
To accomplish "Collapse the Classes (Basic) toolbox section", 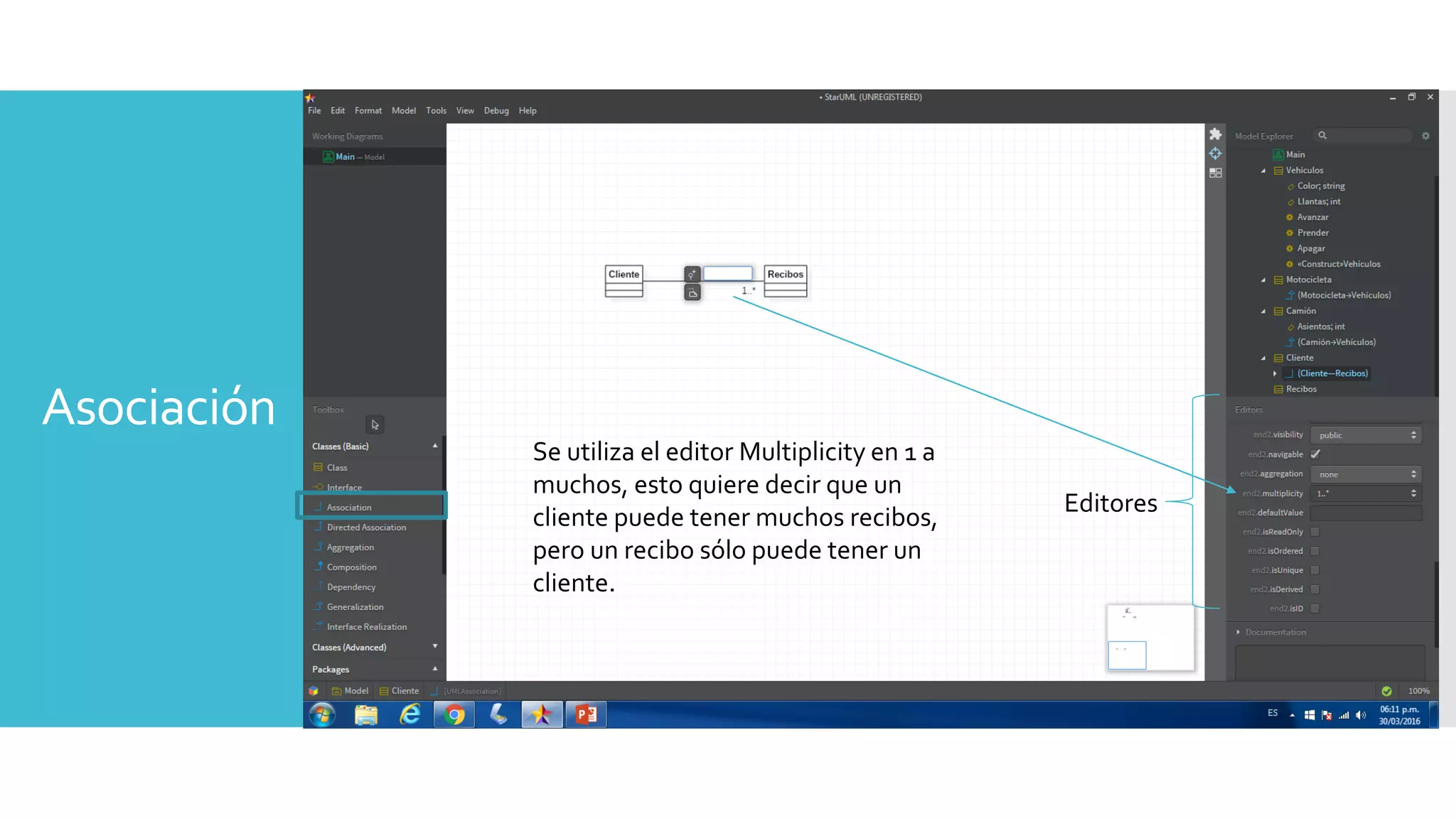I will coord(435,446).
